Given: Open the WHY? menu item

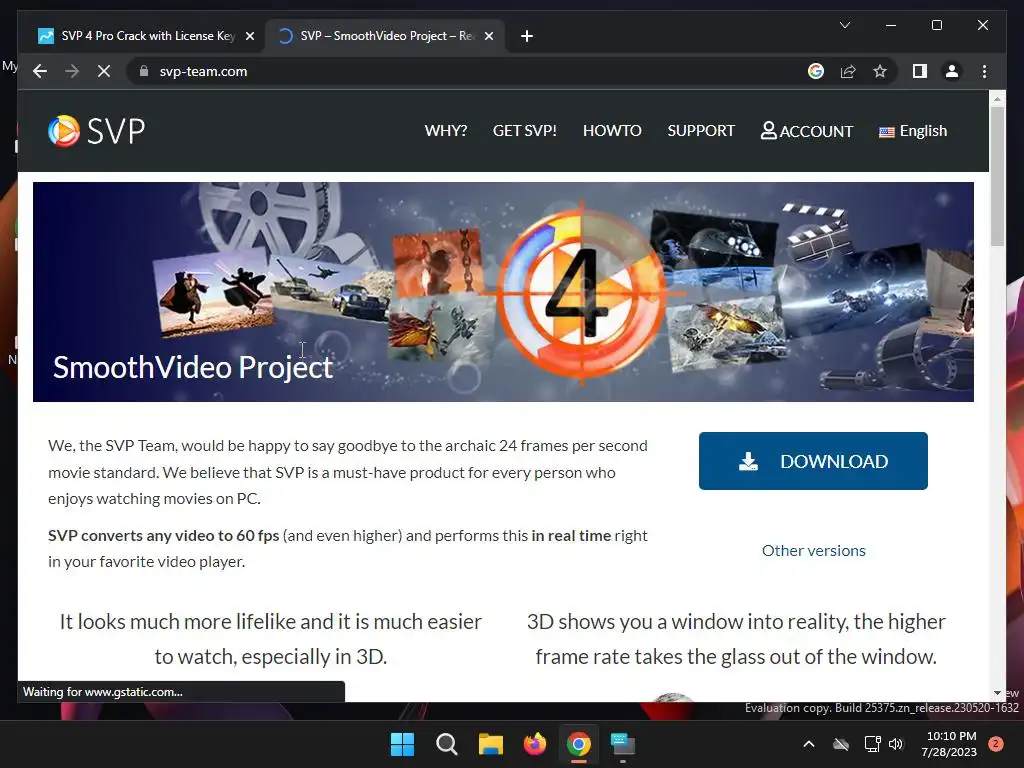Looking at the screenshot, I should [x=446, y=131].
